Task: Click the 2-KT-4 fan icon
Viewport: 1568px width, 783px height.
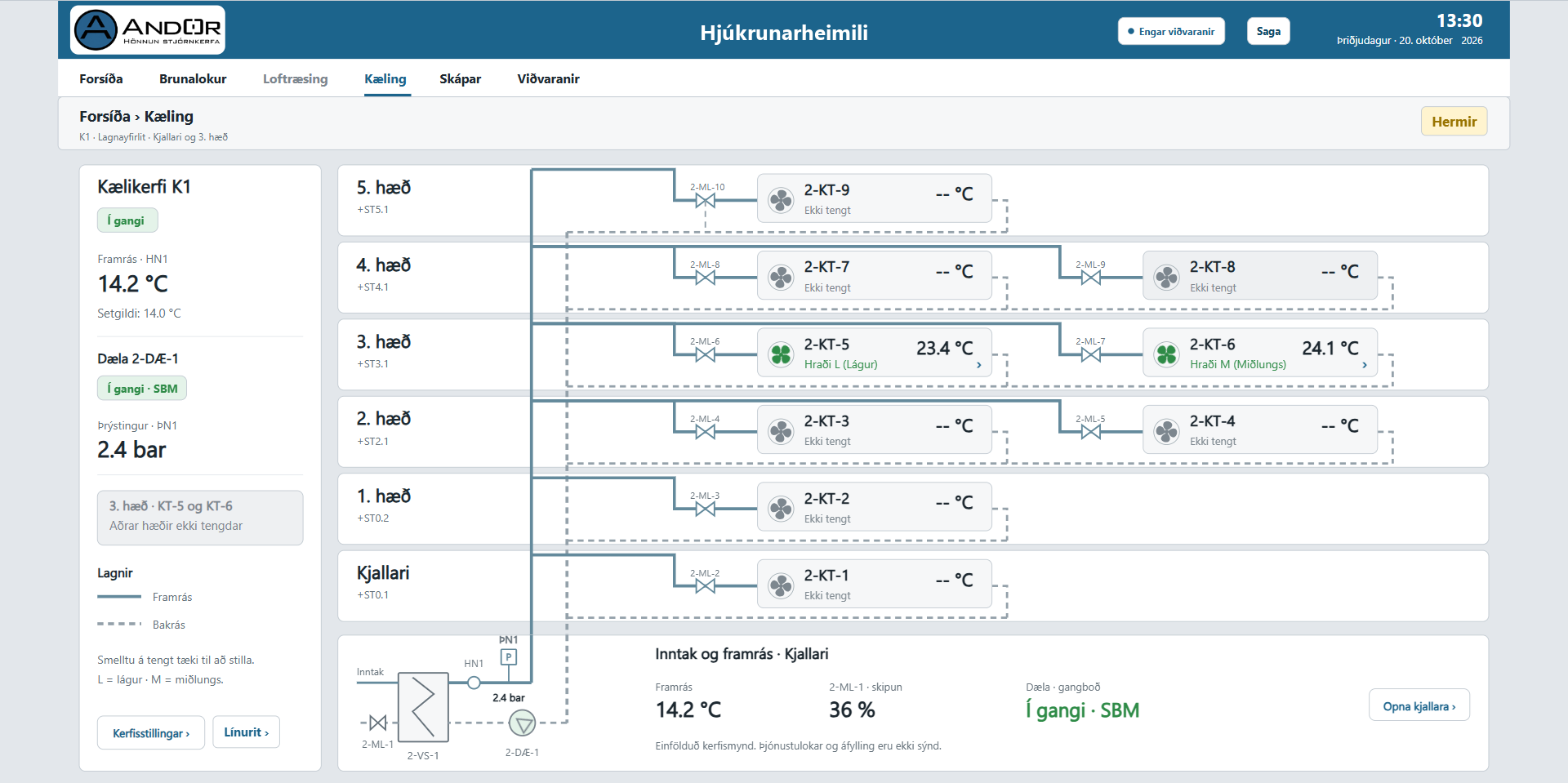Action: coord(1166,431)
